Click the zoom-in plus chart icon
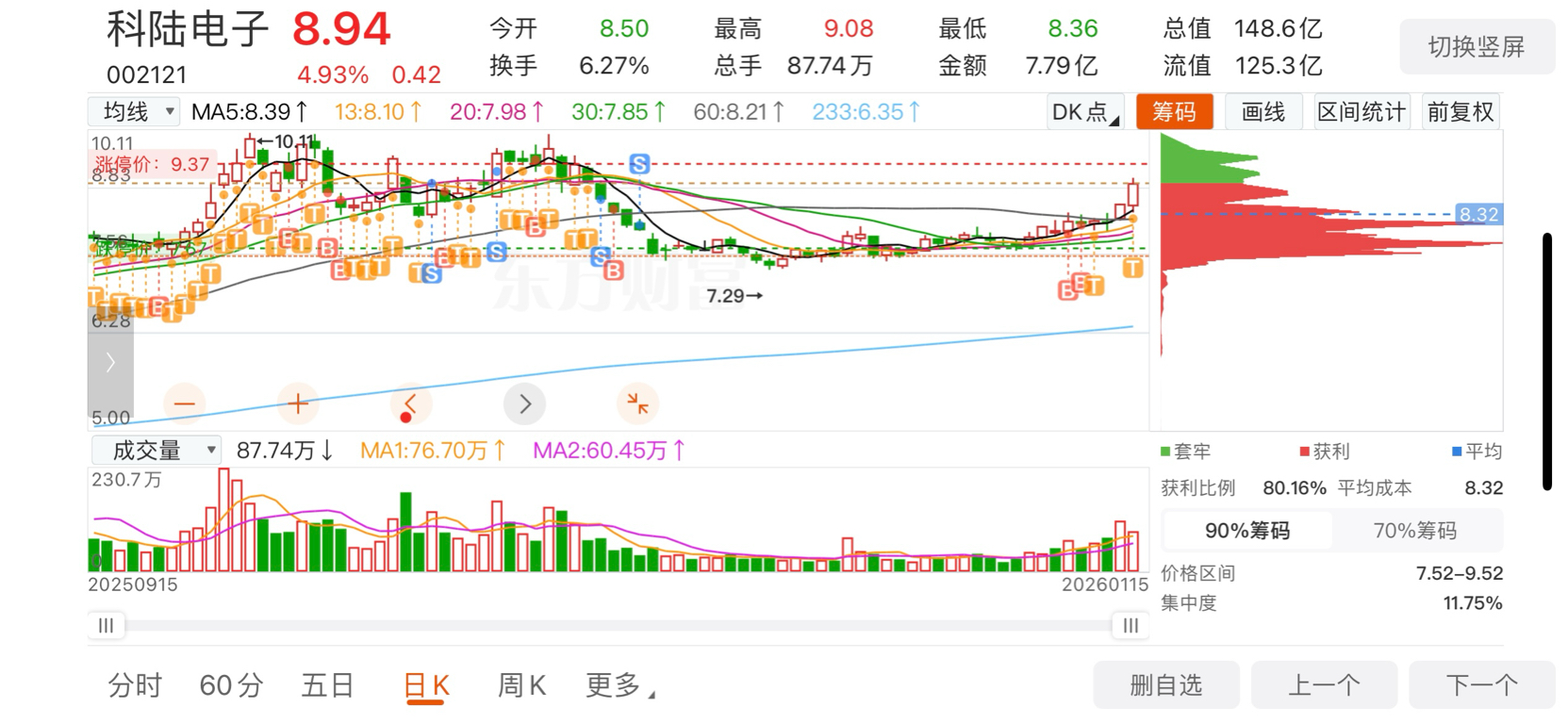This screenshot has height=724, width=1568. click(x=298, y=403)
